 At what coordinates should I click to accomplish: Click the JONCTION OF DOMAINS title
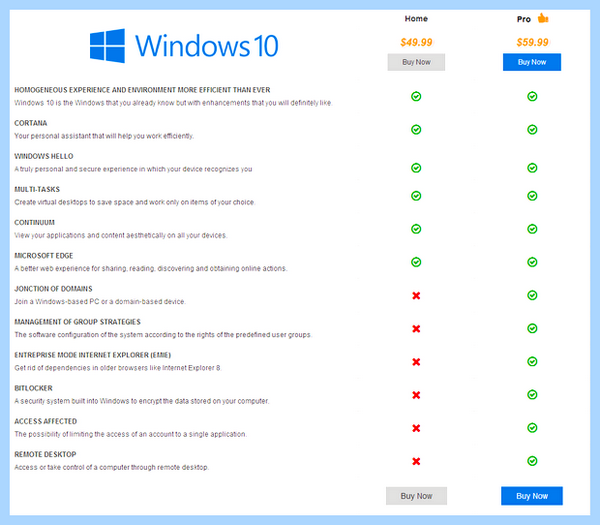click(53, 289)
